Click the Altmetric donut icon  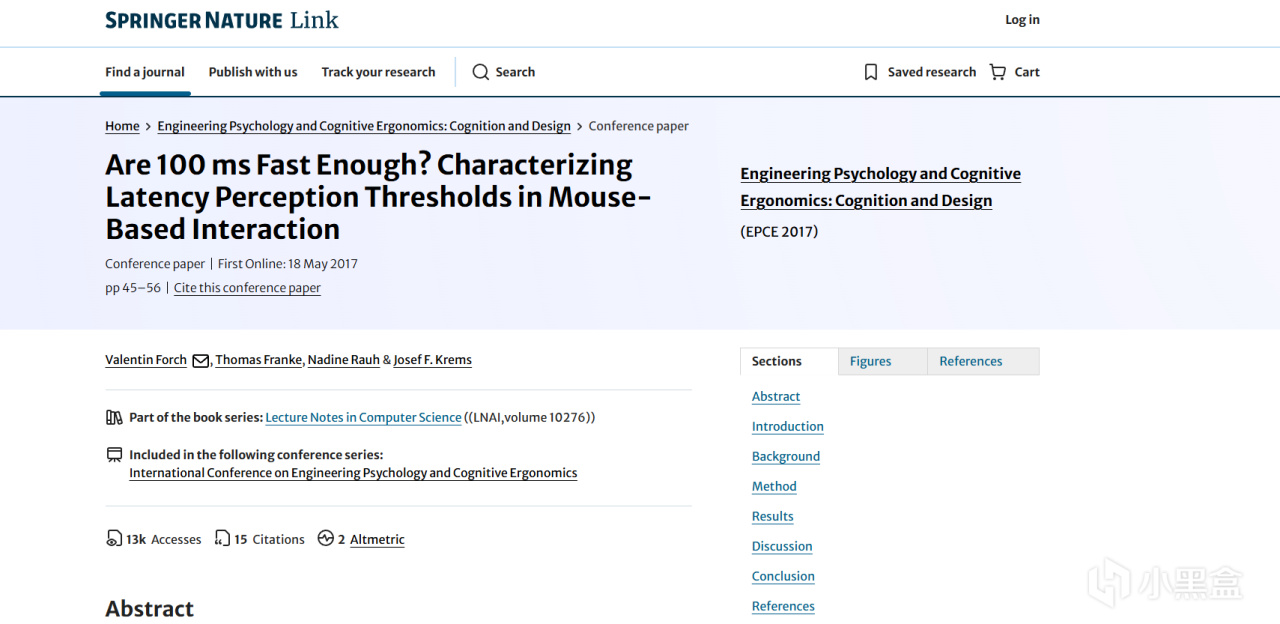point(325,539)
